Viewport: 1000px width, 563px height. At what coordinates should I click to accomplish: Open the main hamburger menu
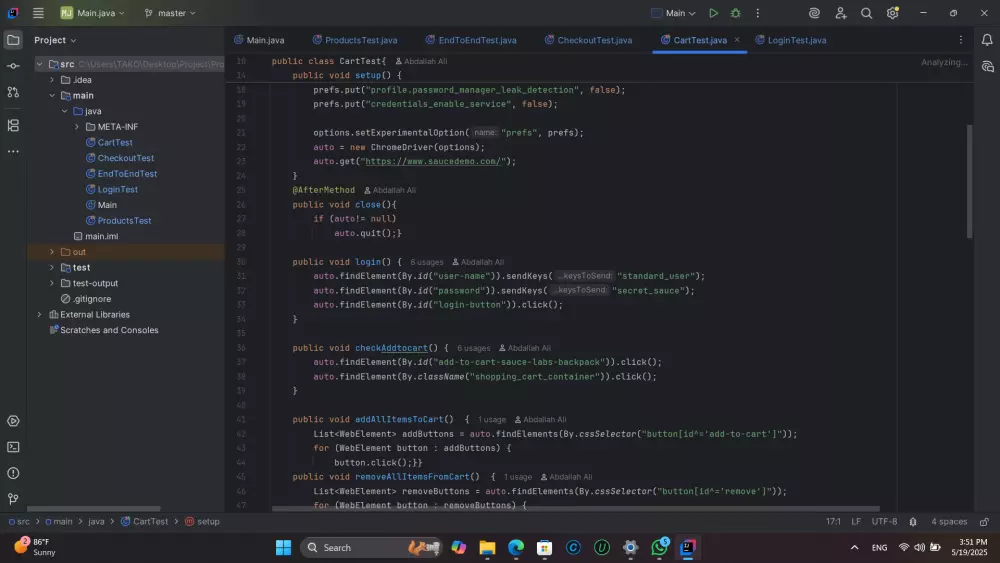pyautogui.click(x=38, y=13)
